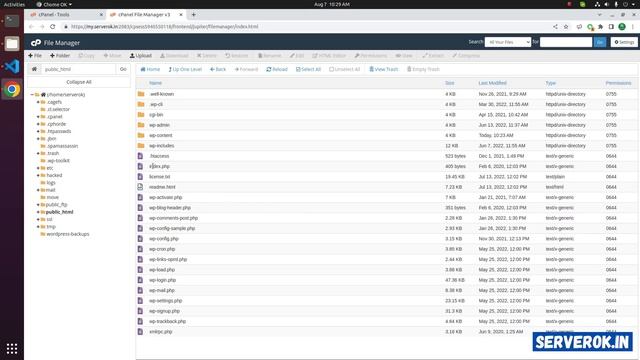Screen dimensions: 640x360
Task: Expand the .cagefs tree folder
Action: (x=38, y=102)
